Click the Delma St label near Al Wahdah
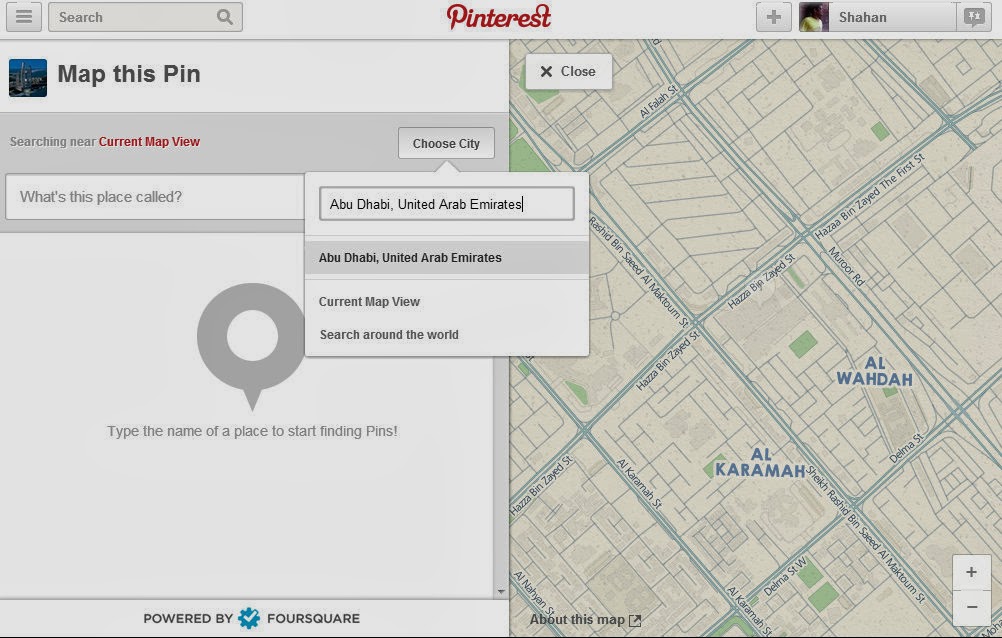 pos(907,447)
